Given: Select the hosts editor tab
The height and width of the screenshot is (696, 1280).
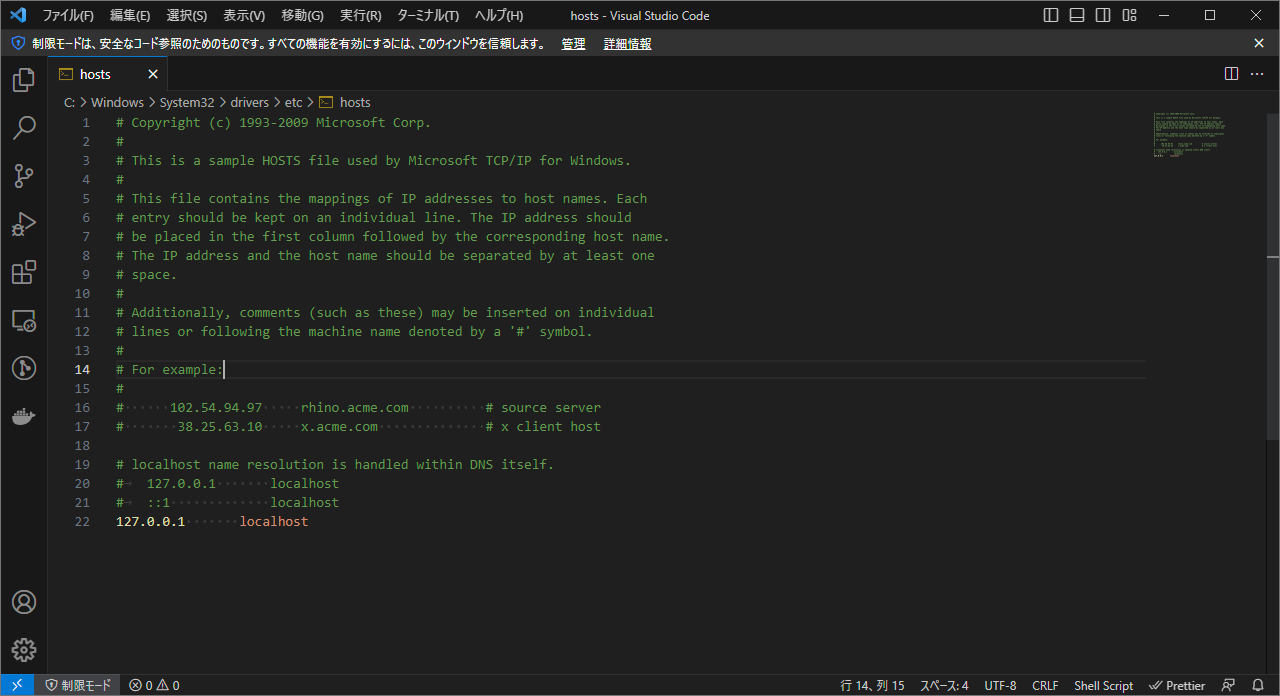Looking at the screenshot, I should [95, 73].
